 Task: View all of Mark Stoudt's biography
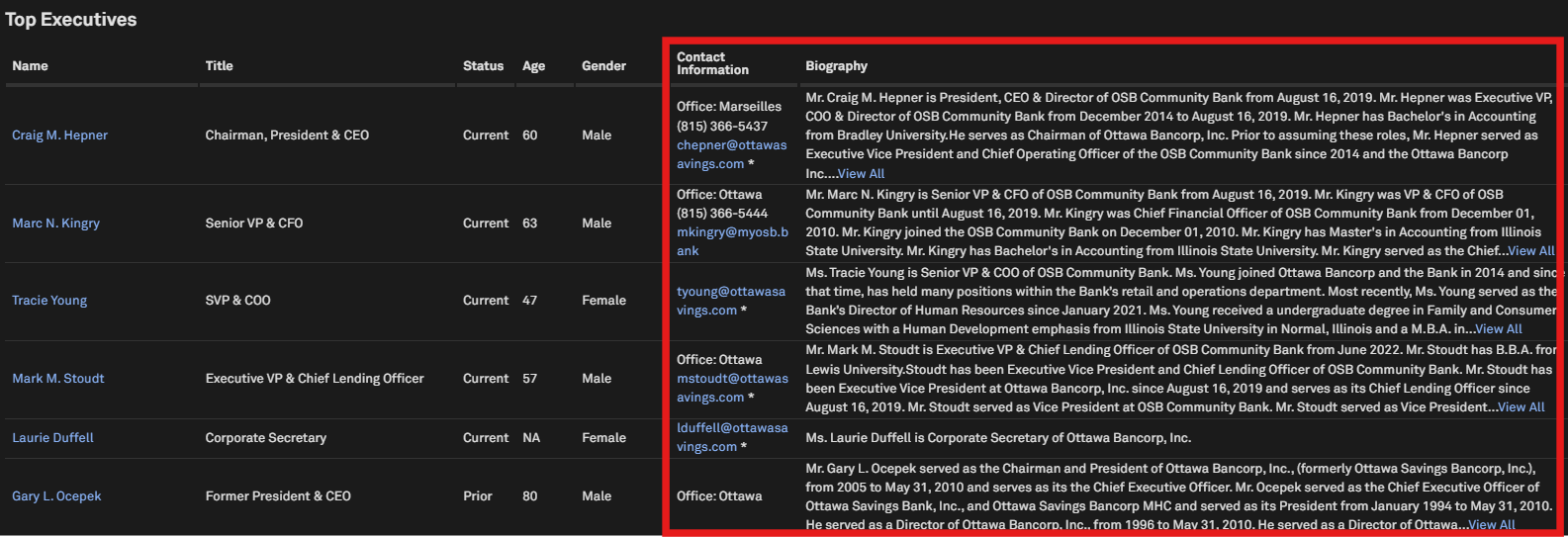[x=1521, y=407]
